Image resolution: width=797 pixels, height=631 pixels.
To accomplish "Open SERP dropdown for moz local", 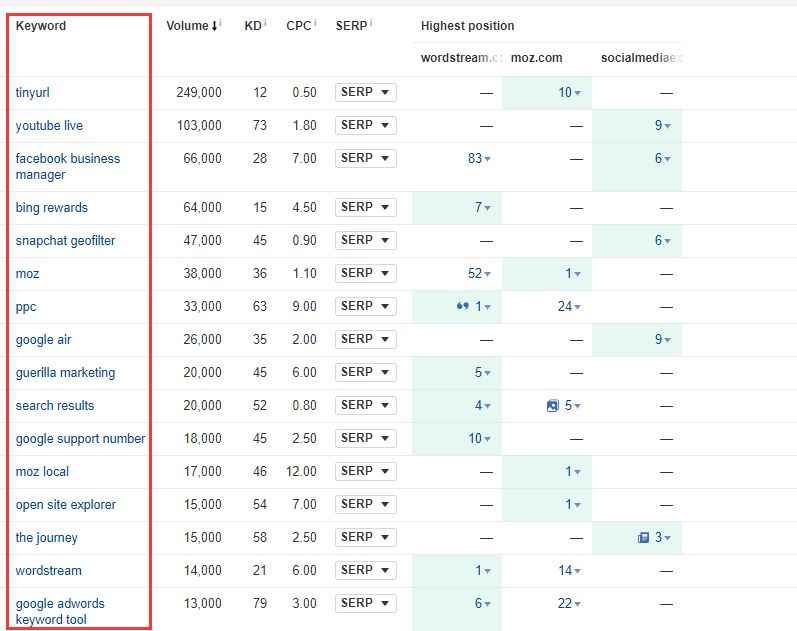I will click(365, 471).
